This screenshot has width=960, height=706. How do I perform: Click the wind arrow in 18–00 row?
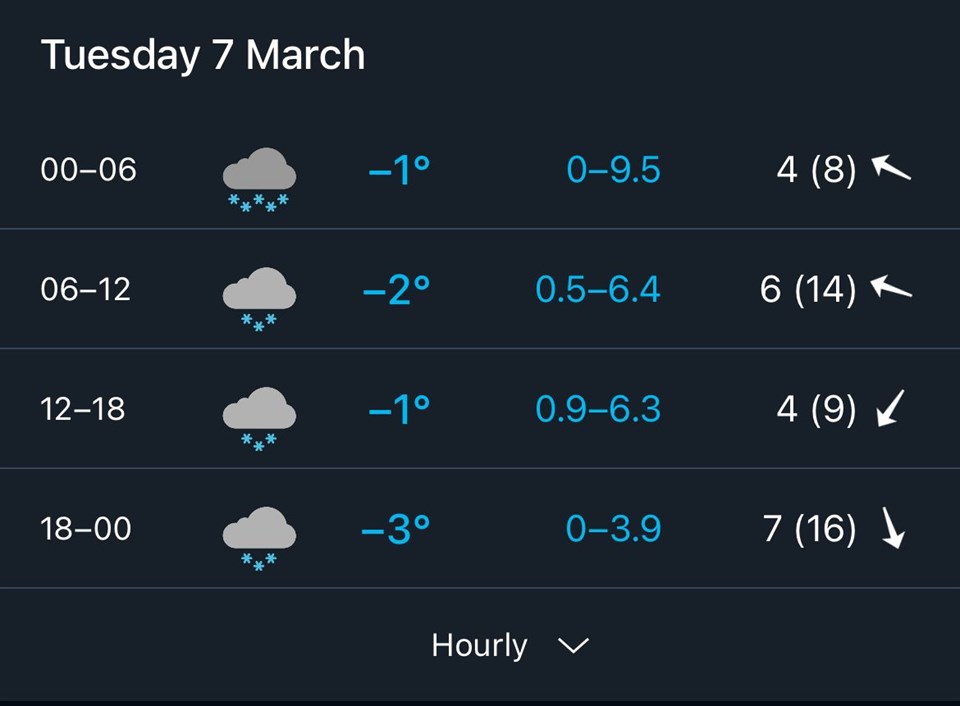[x=892, y=528]
